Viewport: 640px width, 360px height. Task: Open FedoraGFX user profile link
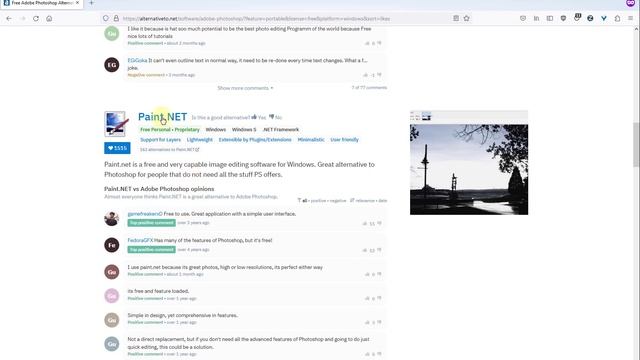point(140,240)
